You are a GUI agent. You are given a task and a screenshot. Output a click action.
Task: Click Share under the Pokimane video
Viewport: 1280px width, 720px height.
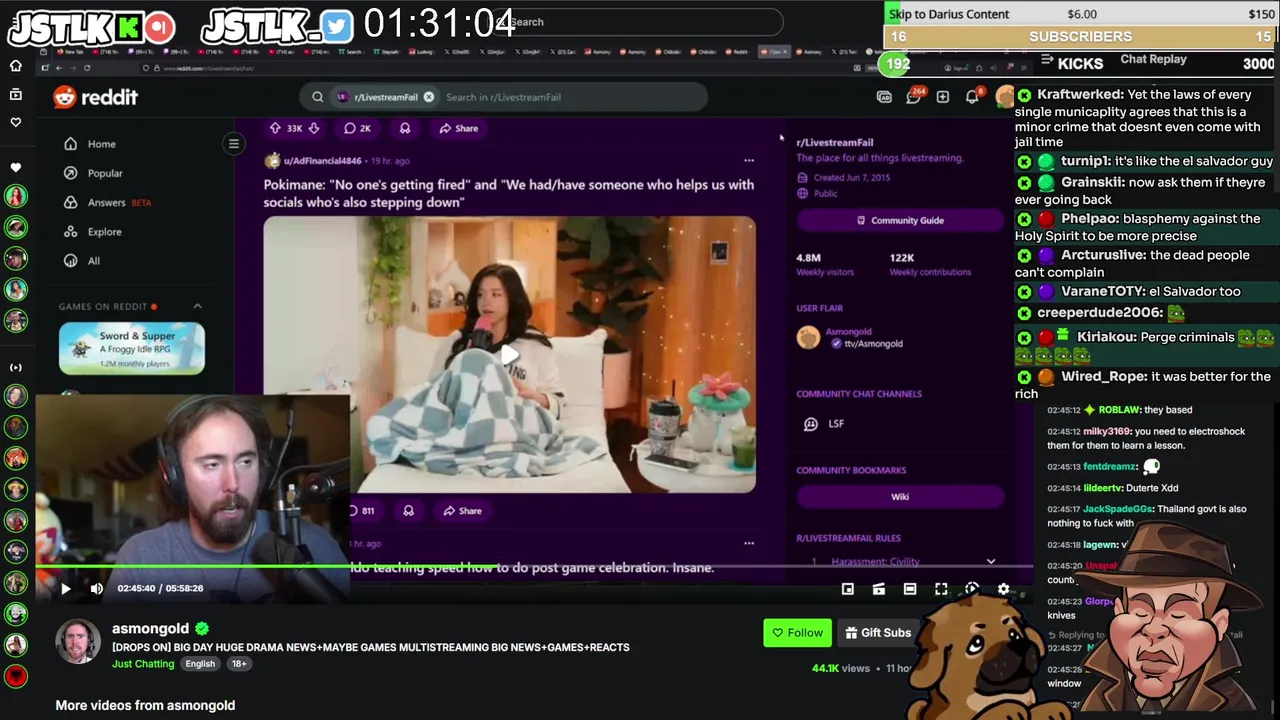click(x=462, y=511)
